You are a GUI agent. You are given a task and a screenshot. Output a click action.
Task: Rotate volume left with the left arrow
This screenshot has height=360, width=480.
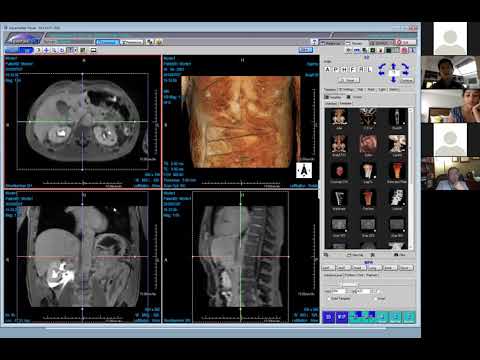[x=382, y=73]
